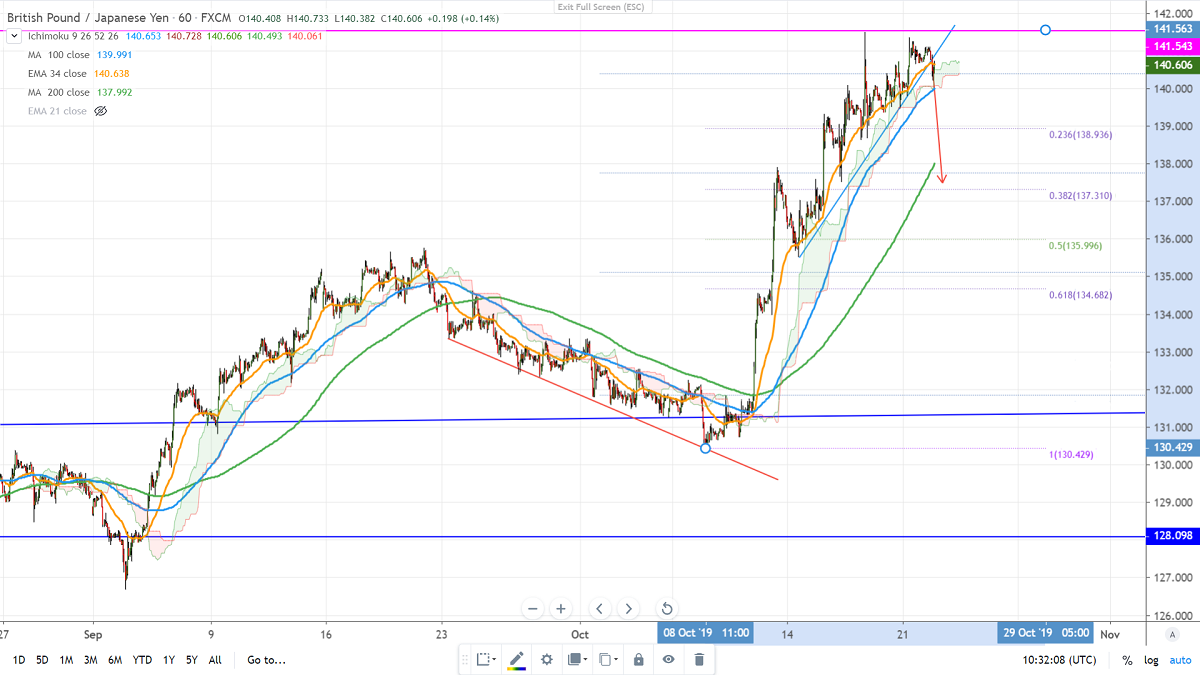
Task: Select the MA 200 close legend
Action: [x=59, y=92]
